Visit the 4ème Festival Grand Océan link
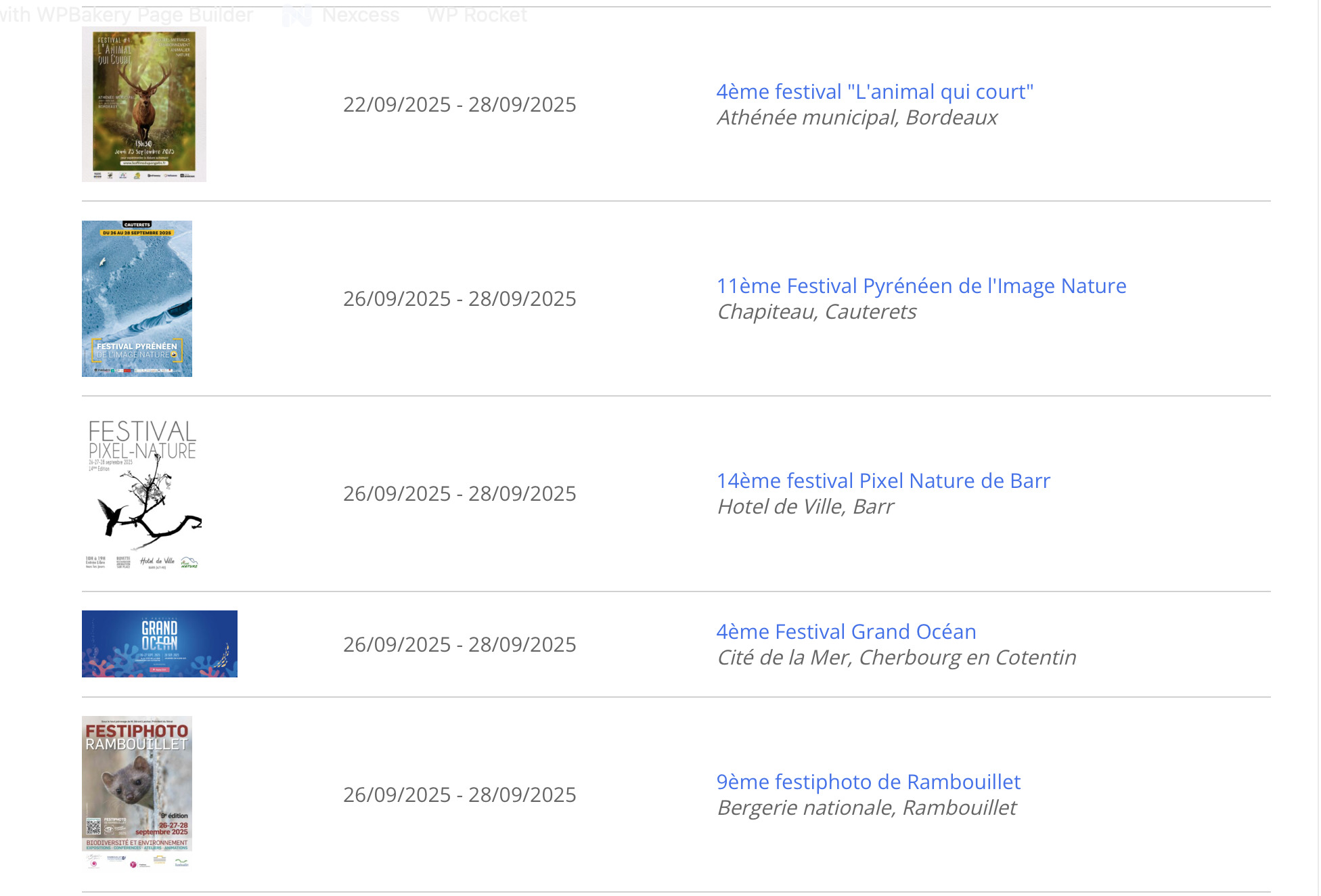The height and width of the screenshot is (896, 1321). (846, 631)
